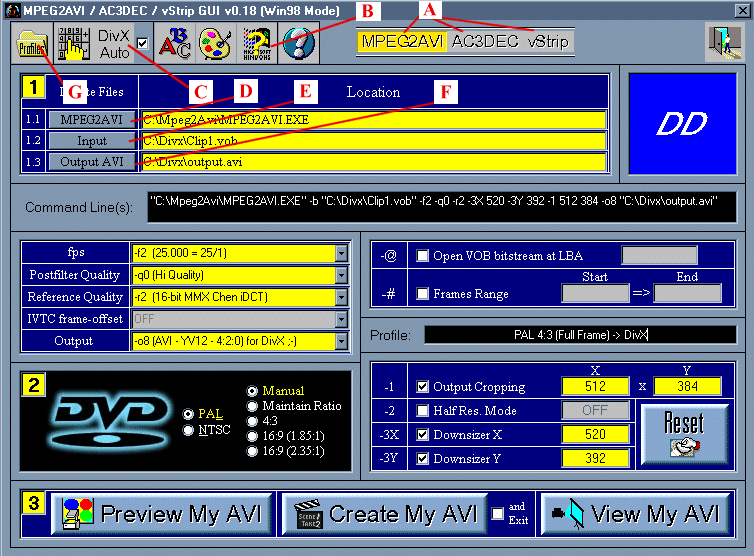
Task: Click the Clip1.vob input path field
Action: (x=374, y=141)
